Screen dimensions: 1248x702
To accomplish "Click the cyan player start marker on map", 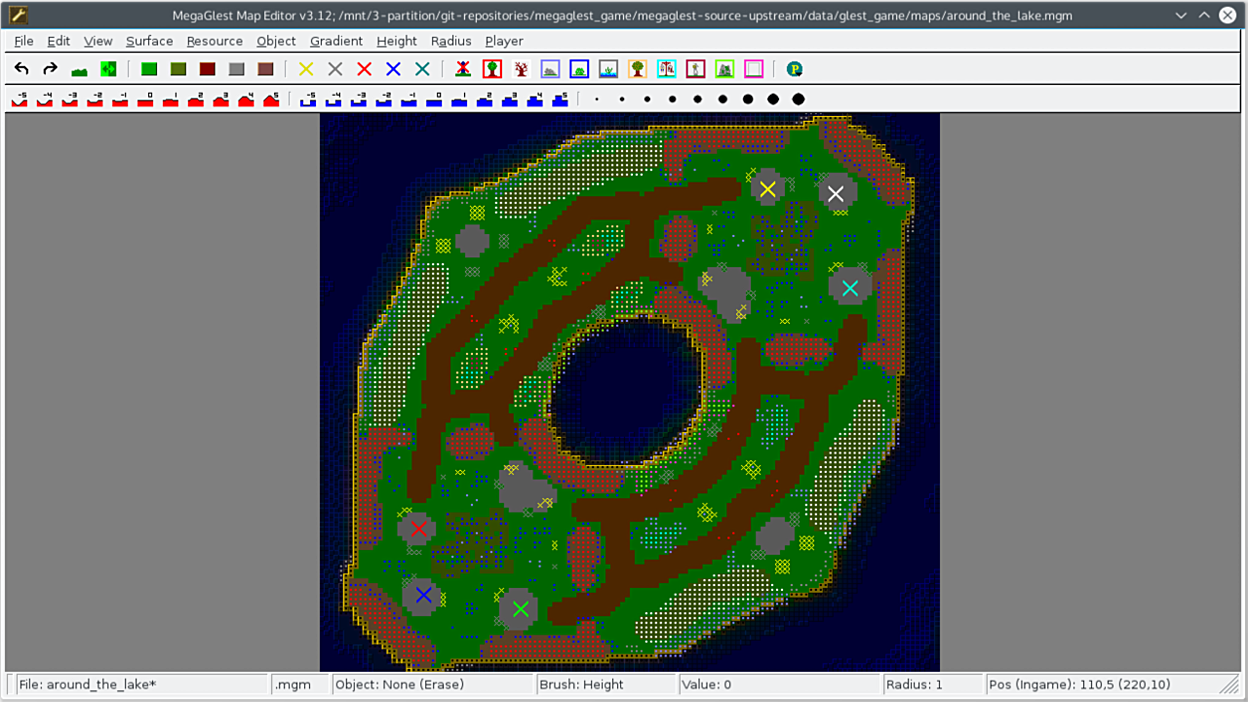I will pyautogui.click(x=849, y=288).
